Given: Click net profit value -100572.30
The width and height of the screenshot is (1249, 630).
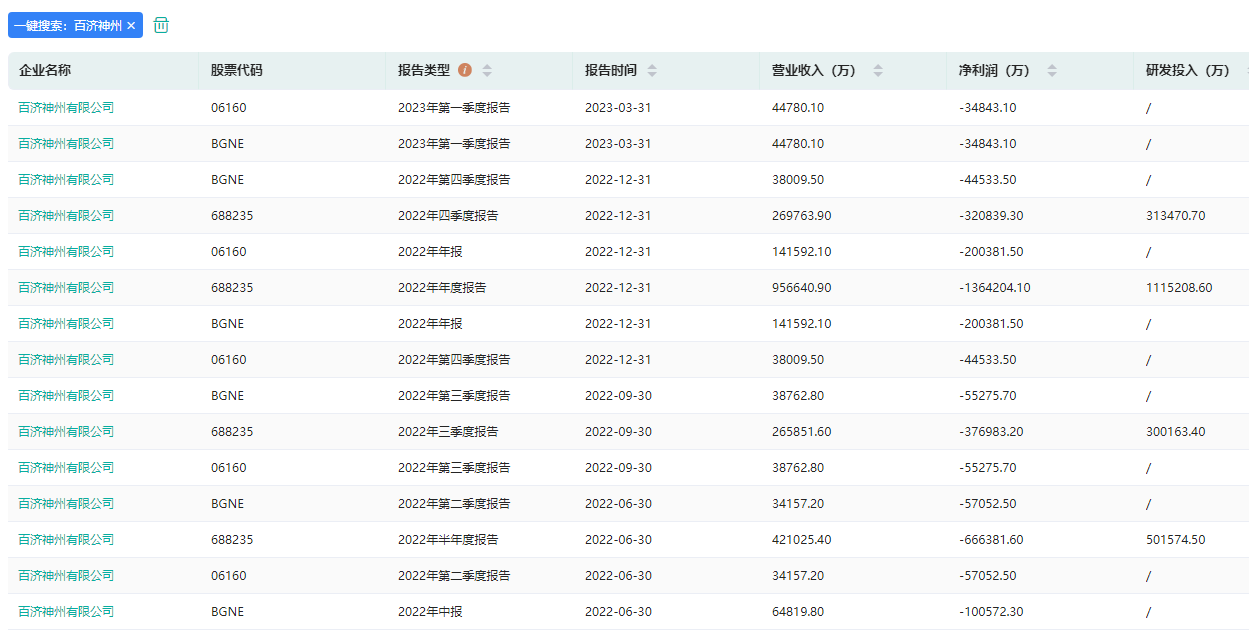Looking at the screenshot, I should [x=991, y=611].
